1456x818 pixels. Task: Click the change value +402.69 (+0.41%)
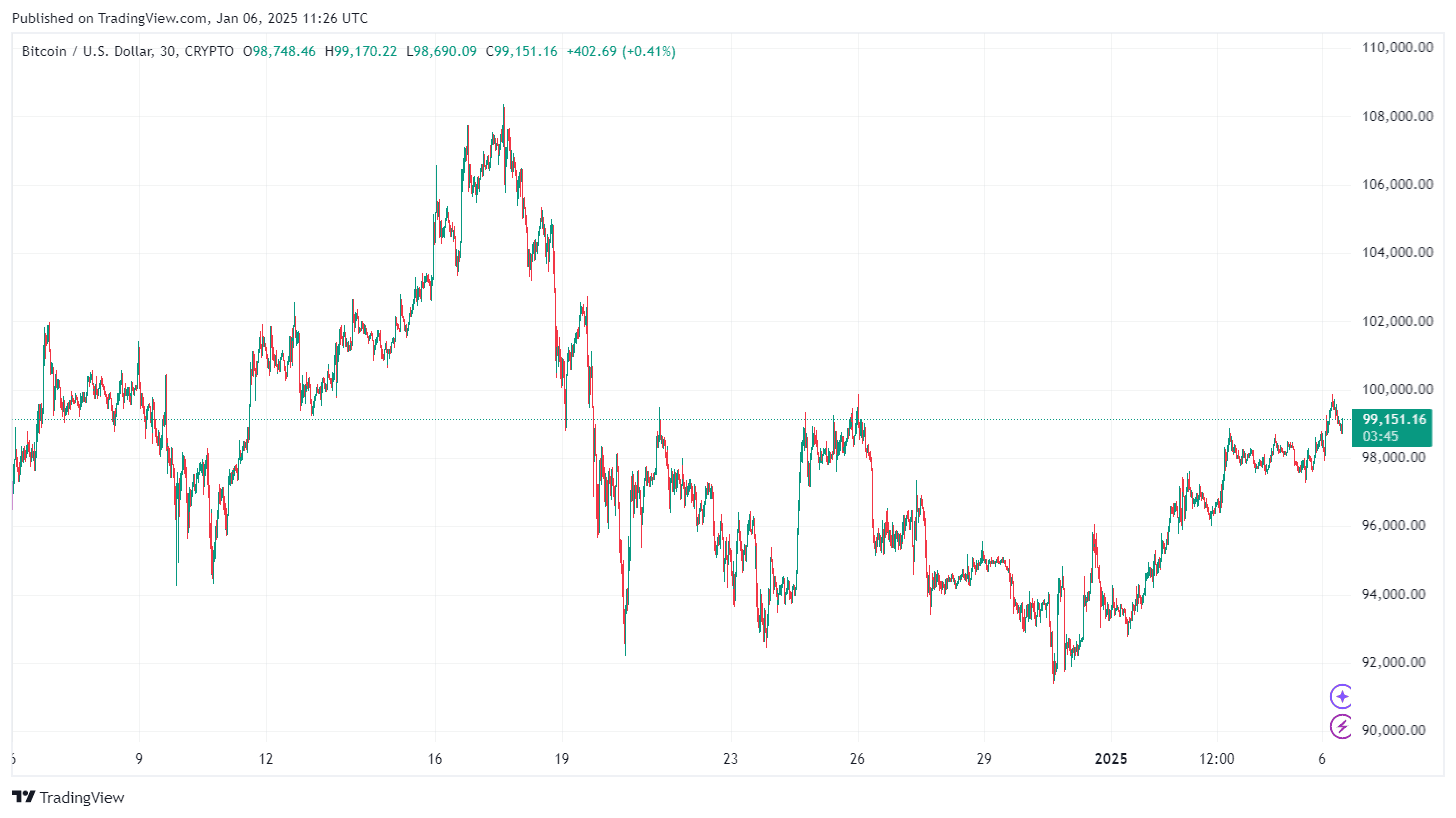click(x=620, y=51)
